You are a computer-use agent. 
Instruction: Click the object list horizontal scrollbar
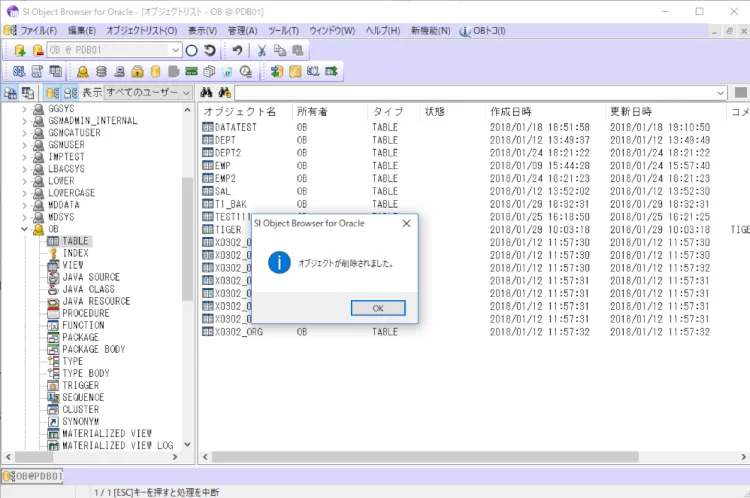tap(425, 457)
